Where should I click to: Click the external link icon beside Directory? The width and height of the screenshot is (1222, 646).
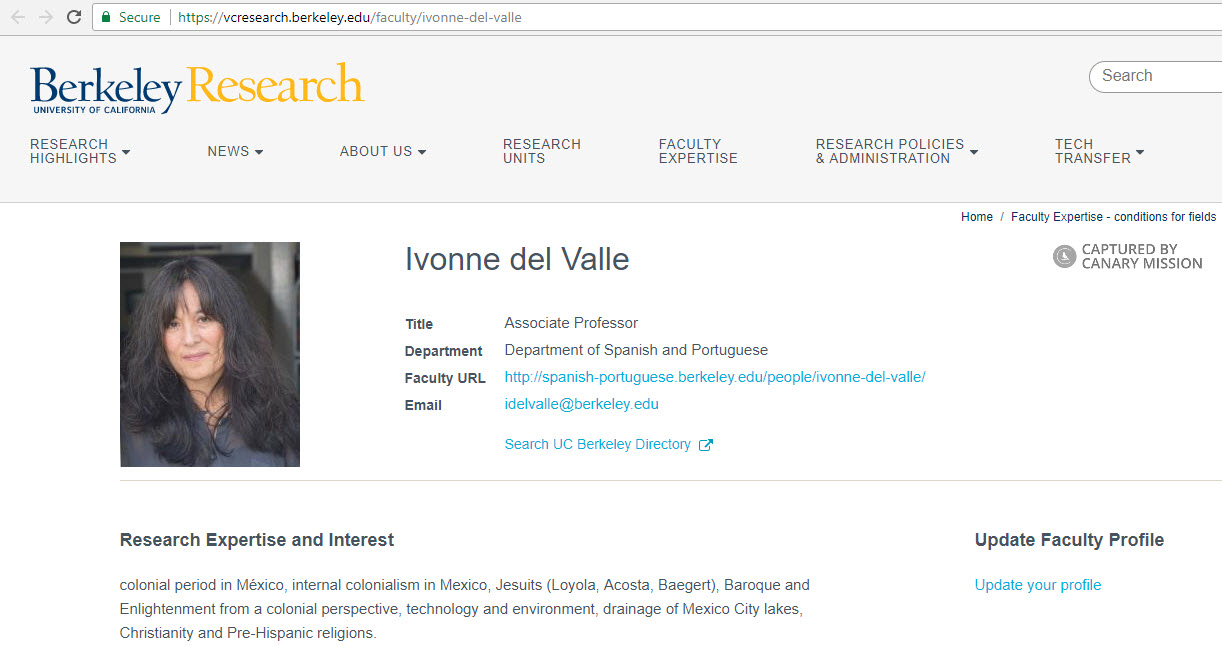tap(706, 445)
